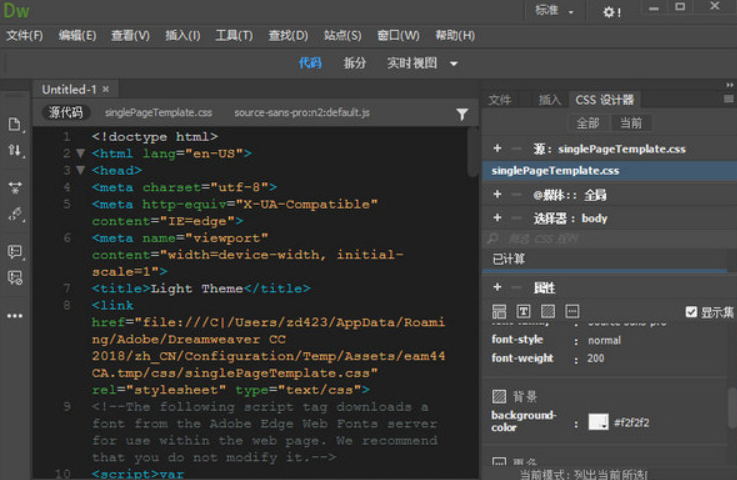Click the Open Documents icon in left toolbar
The height and width of the screenshot is (480, 737).
(x=14, y=124)
